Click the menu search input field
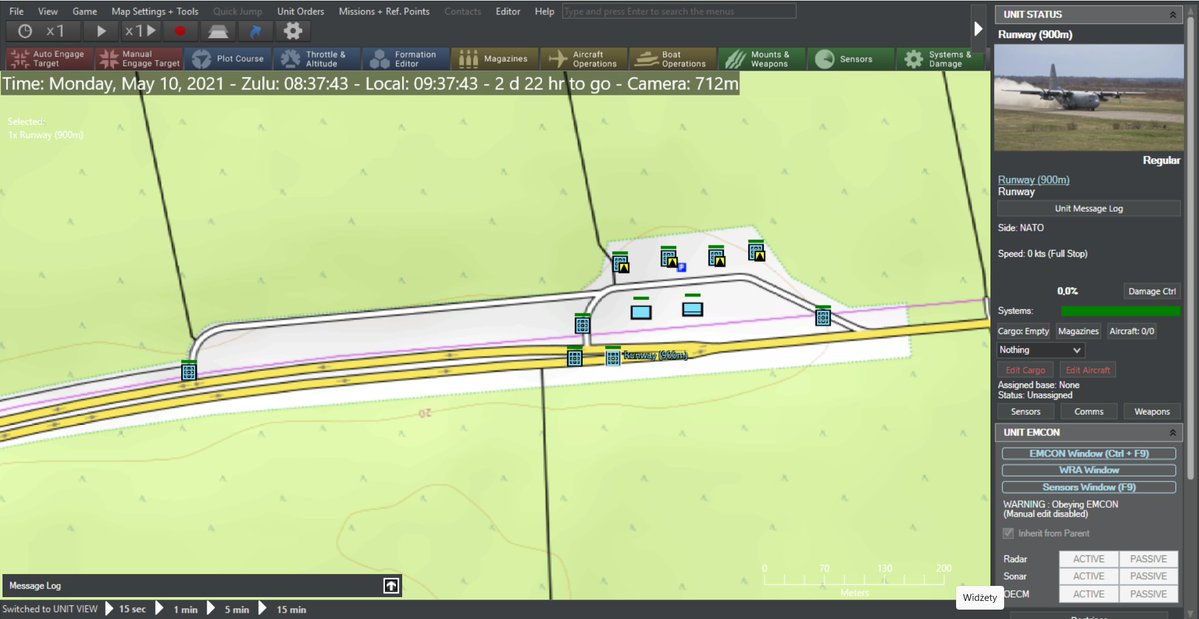Screen dimensions: 1199x619 point(678,11)
